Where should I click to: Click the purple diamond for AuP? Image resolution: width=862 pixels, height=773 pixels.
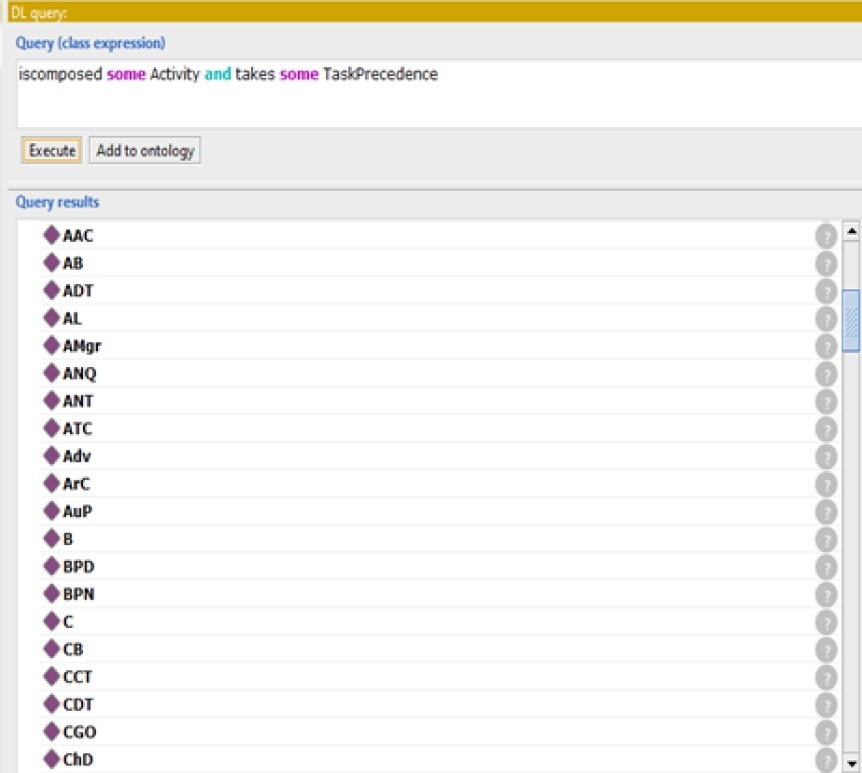click(x=51, y=511)
